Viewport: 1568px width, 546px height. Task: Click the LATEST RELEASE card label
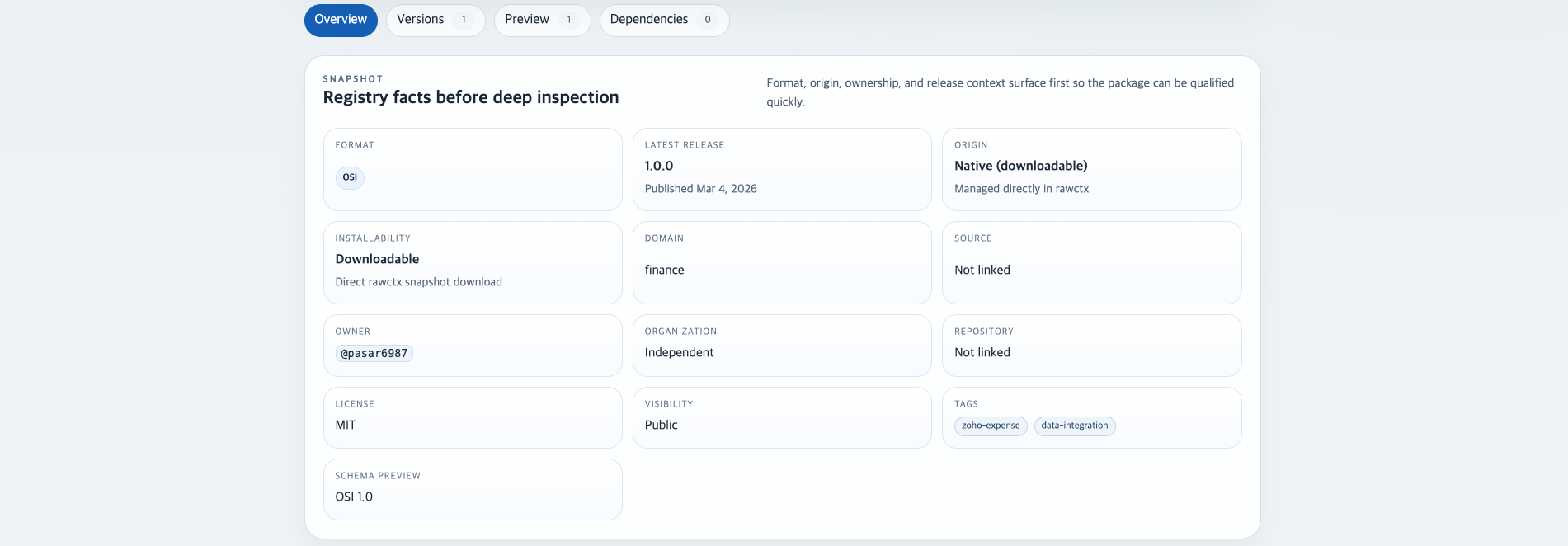pos(685,145)
